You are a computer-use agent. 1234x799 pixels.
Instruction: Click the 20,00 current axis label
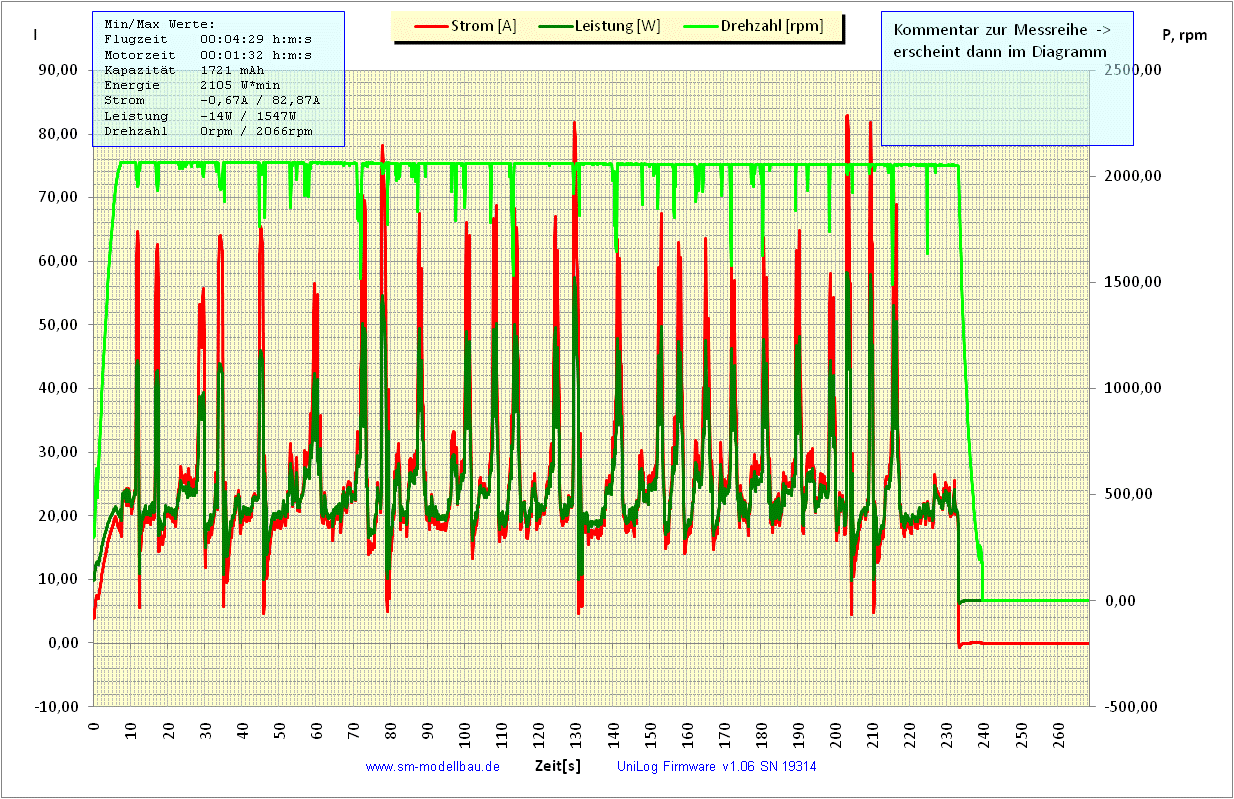pos(56,516)
